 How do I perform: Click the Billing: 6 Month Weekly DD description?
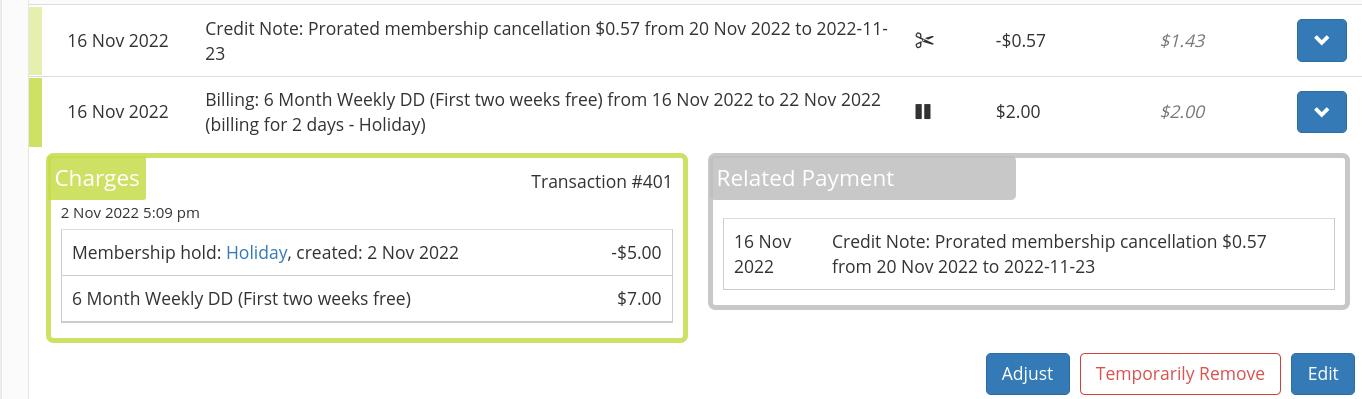click(543, 112)
